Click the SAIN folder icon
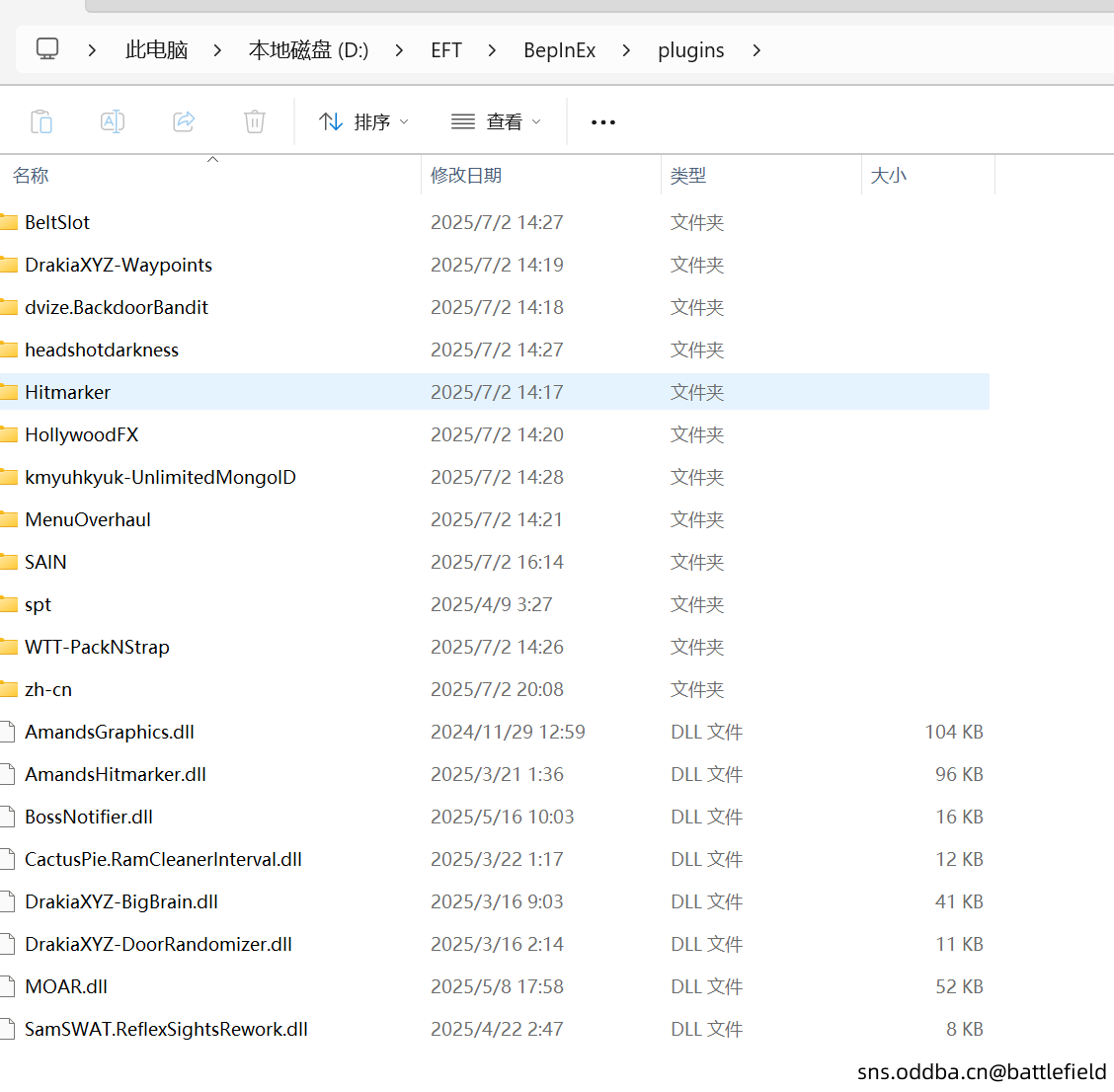 point(9,562)
